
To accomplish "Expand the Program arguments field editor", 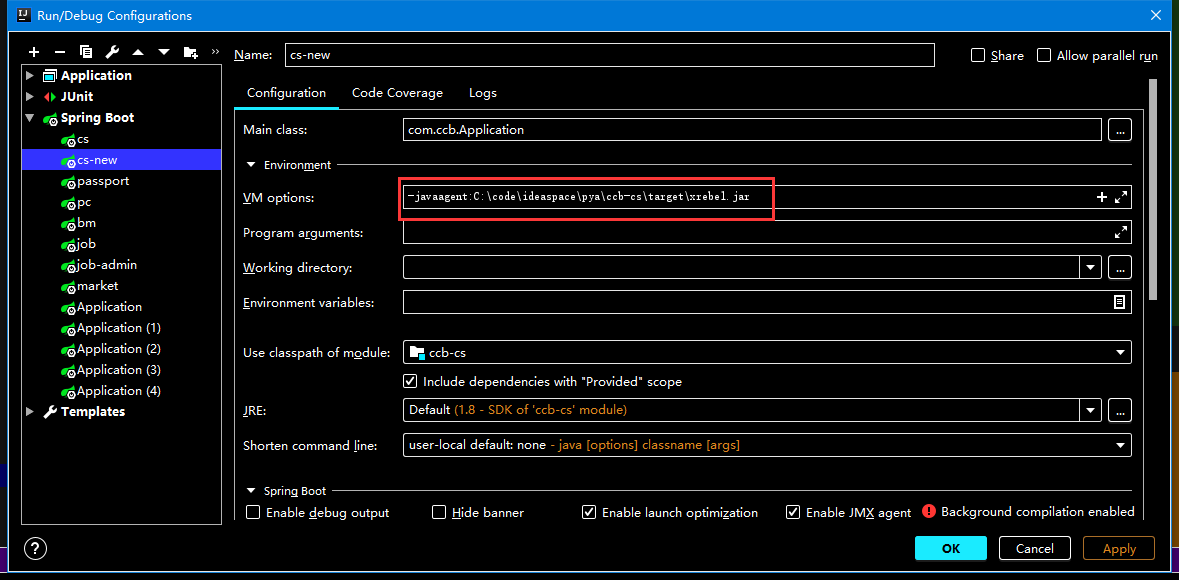I will click(x=1121, y=232).
